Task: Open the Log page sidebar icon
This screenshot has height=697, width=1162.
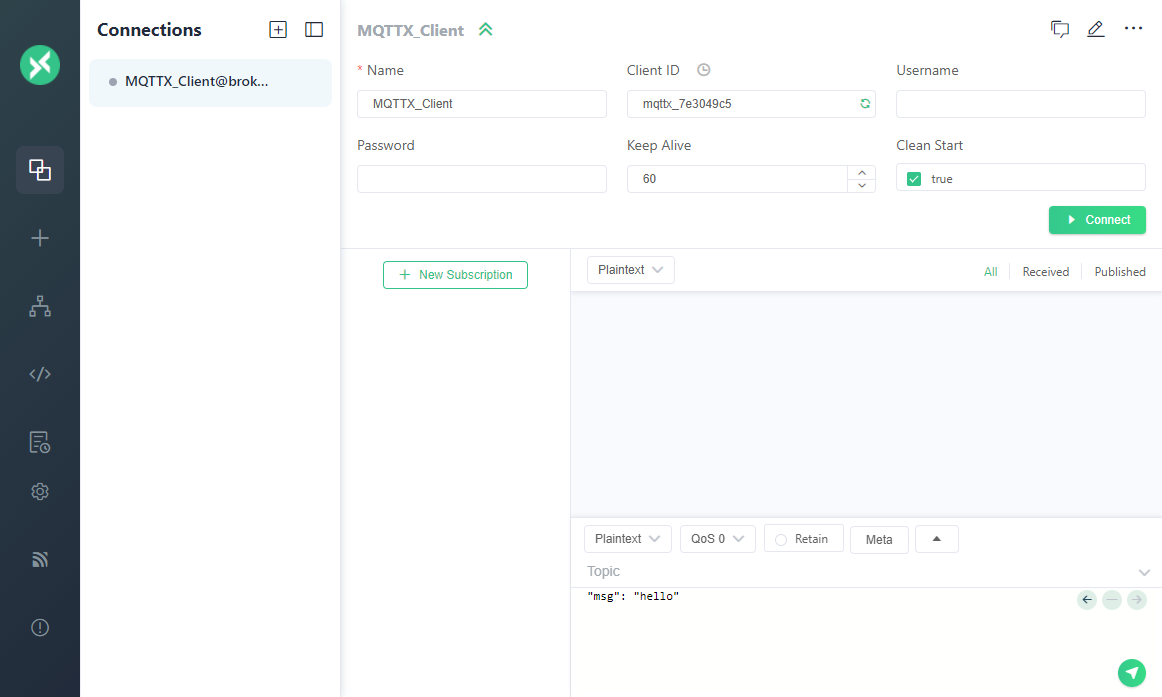Action: (x=40, y=442)
